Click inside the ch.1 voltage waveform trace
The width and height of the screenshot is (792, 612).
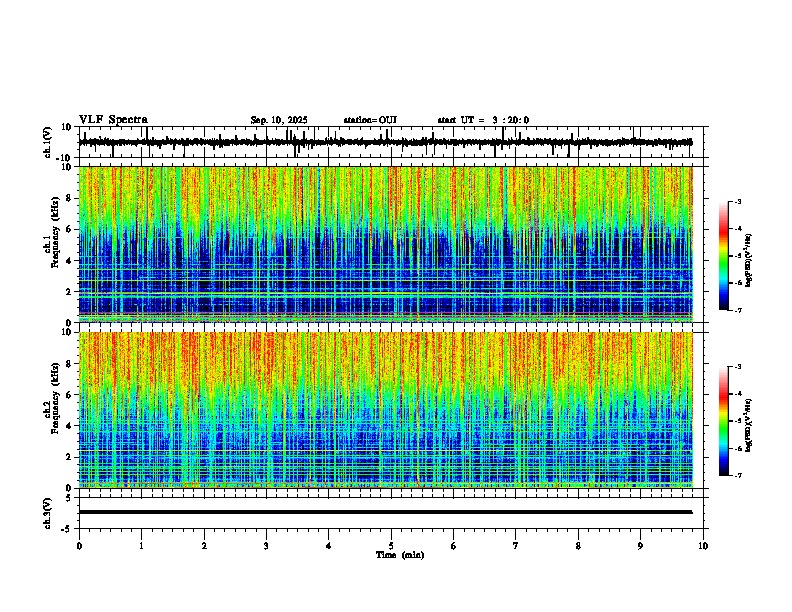pyautogui.click(x=385, y=142)
